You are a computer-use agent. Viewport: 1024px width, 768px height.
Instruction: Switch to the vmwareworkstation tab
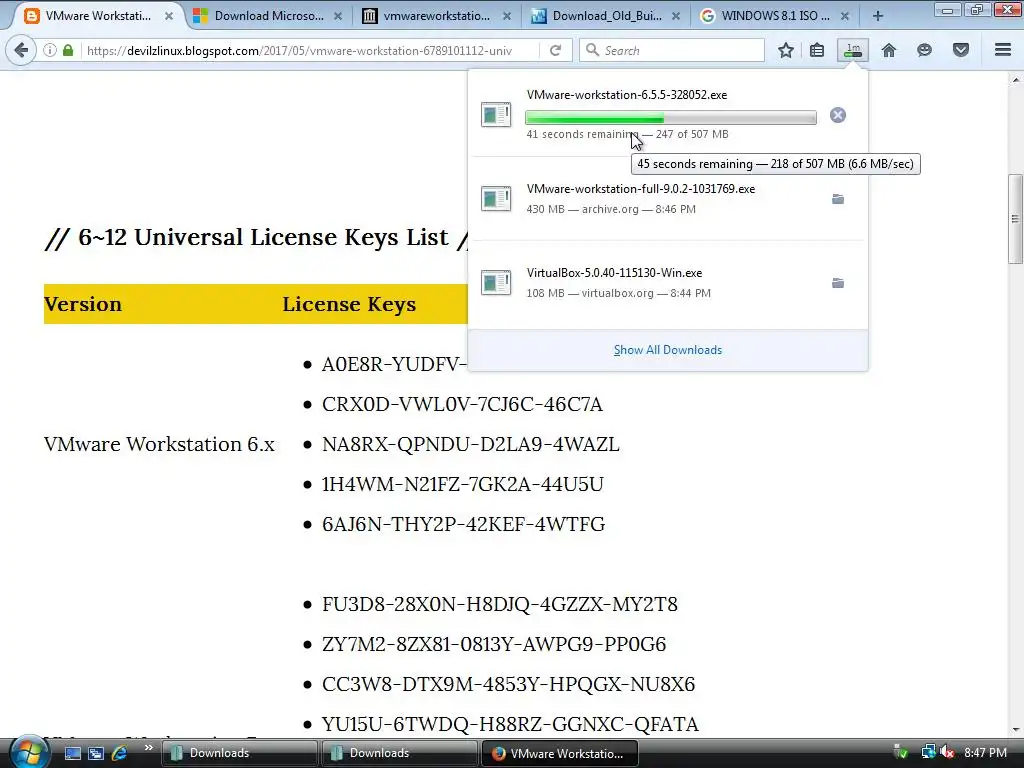(x=437, y=16)
